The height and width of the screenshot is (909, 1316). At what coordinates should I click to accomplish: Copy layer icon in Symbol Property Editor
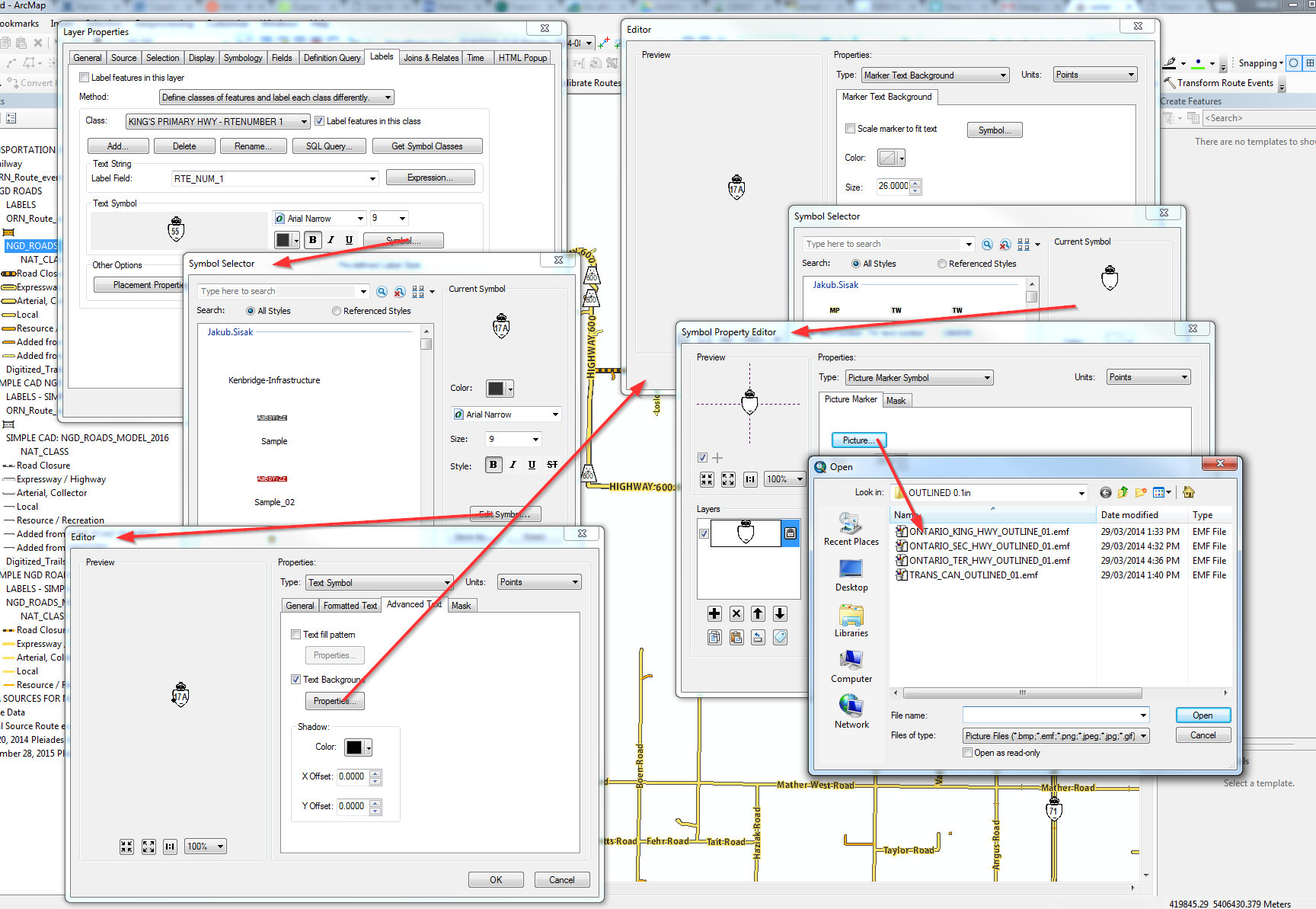coord(714,637)
